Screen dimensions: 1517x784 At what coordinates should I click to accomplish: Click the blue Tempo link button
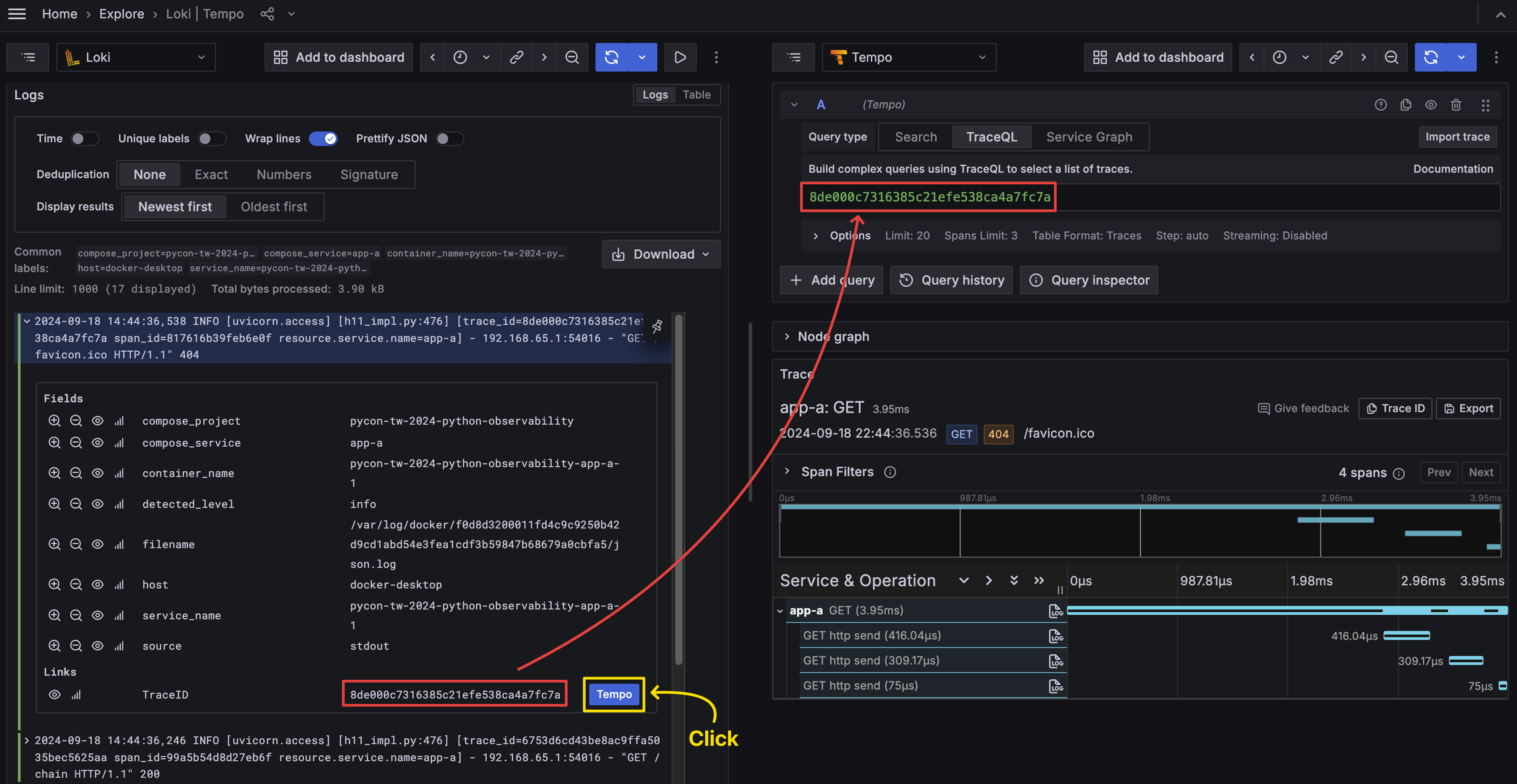click(x=613, y=694)
